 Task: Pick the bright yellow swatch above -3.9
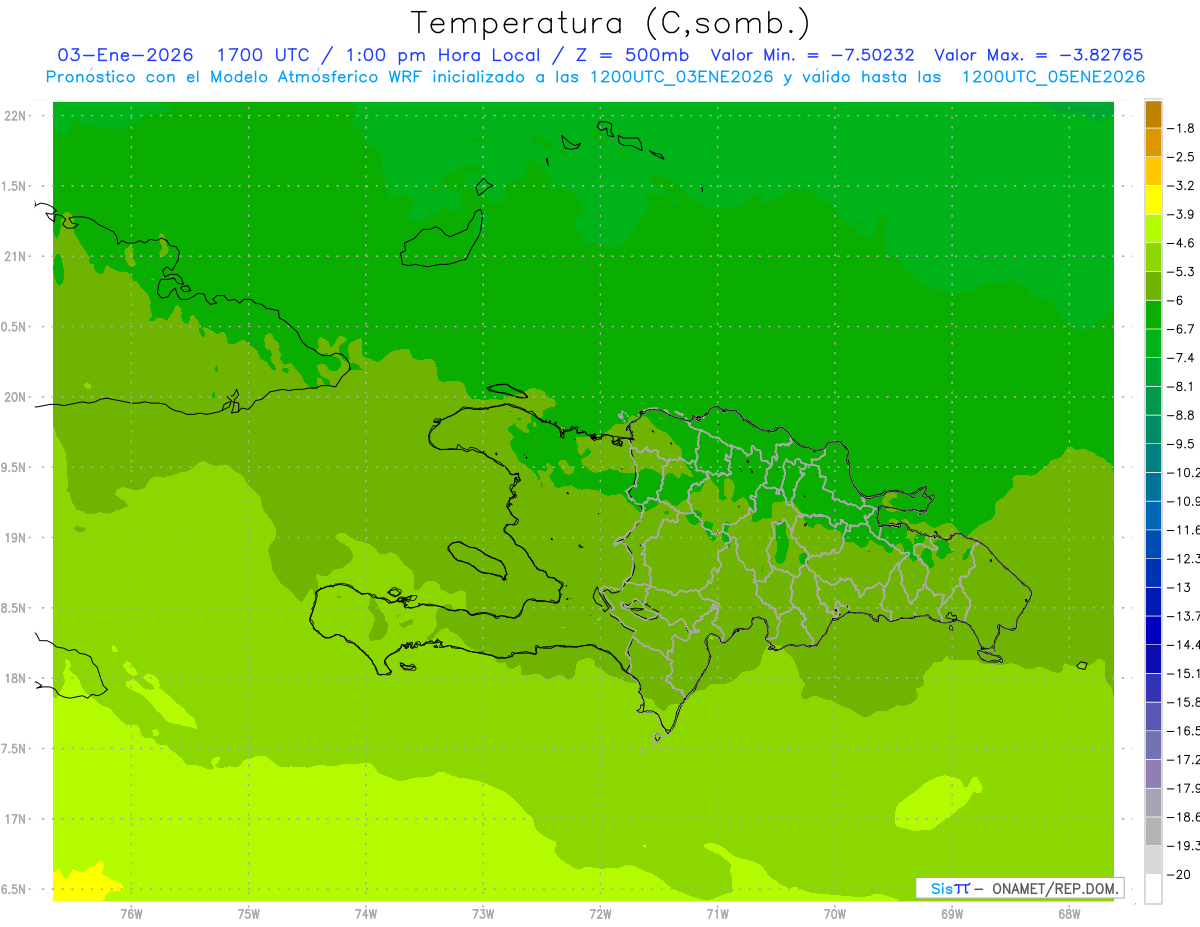[1153, 200]
